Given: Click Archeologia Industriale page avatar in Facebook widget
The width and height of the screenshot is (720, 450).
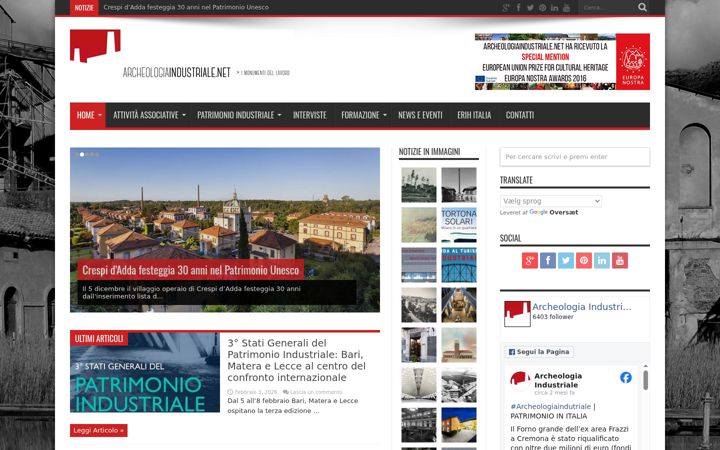Looking at the screenshot, I should click(x=517, y=314).
